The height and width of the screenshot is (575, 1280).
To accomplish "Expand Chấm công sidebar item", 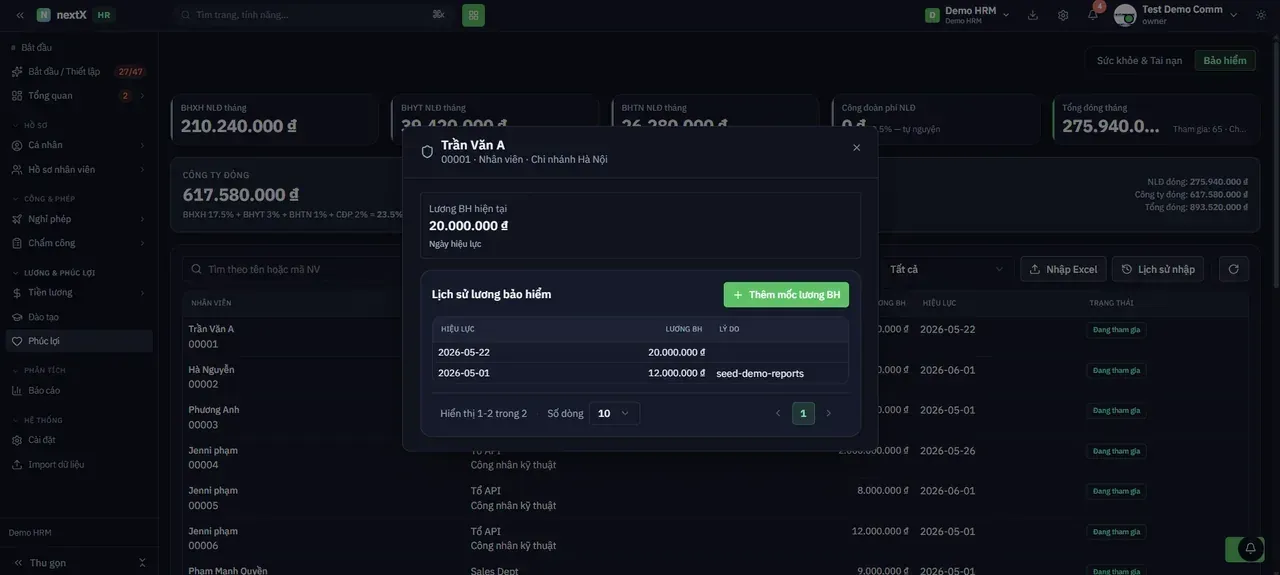I will [x=78, y=243].
